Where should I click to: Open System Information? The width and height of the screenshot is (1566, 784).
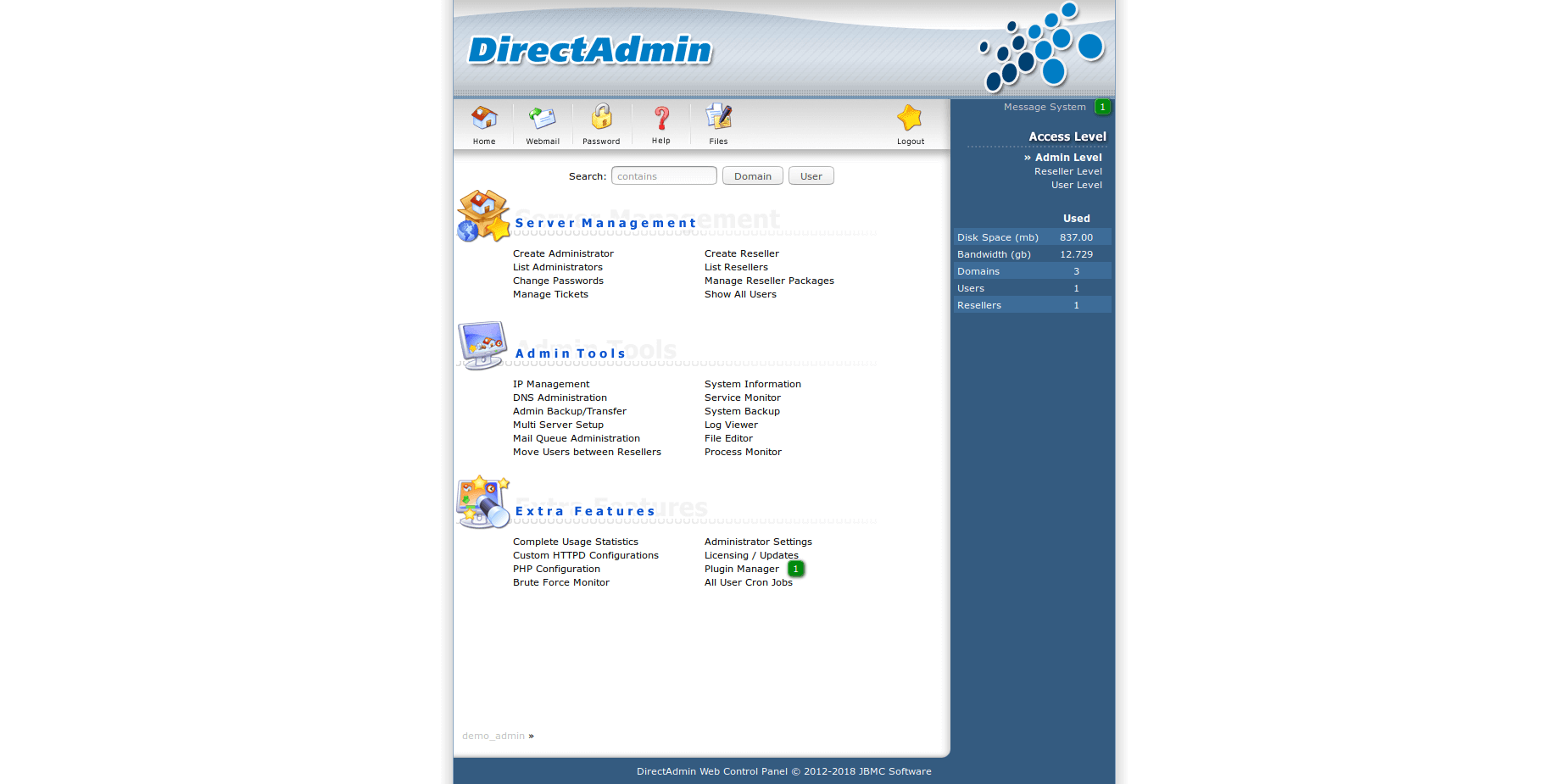[x=753, y=384]
